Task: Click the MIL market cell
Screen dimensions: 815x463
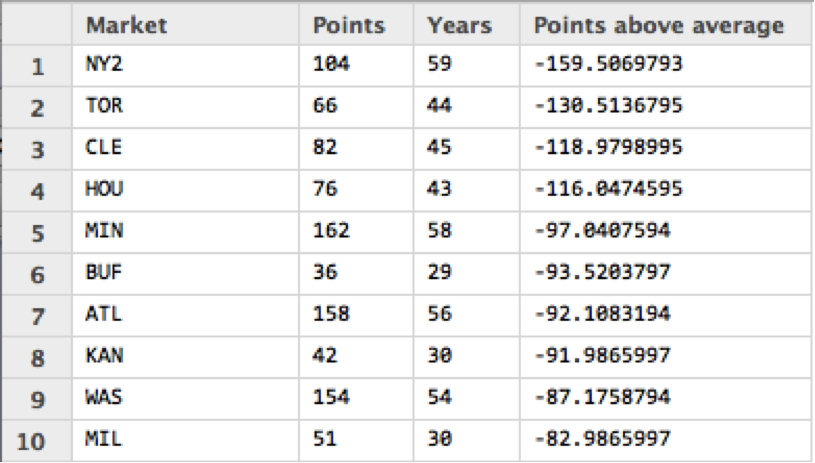Action: click(104, 439)
